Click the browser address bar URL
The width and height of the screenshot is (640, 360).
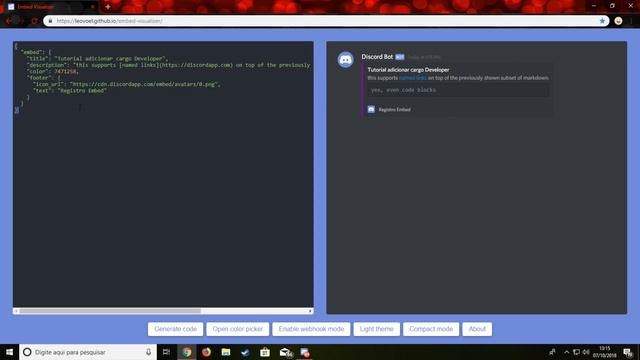pyautogui.click(x=109, y=21)
